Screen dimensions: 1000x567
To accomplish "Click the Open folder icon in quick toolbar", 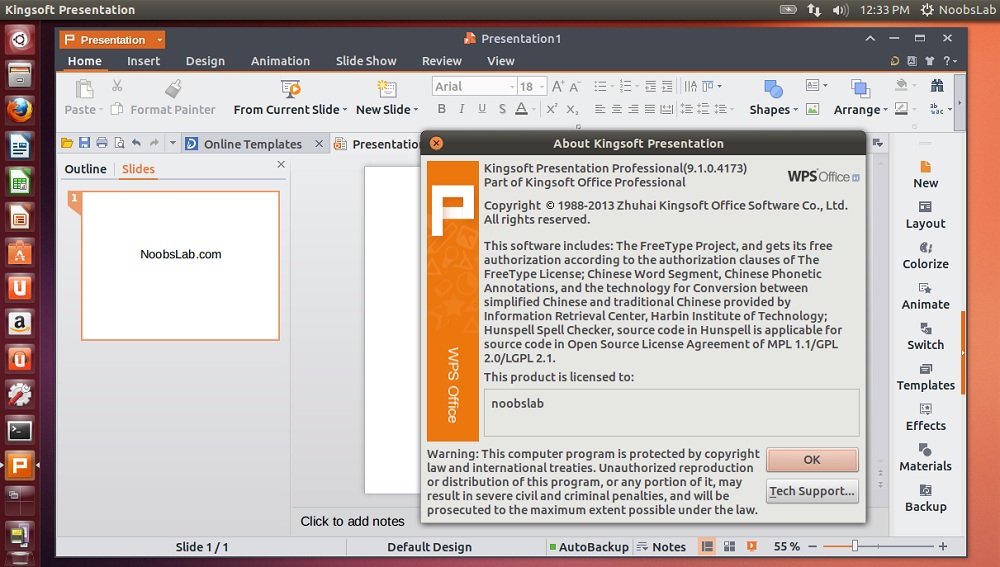I will [x=67, y=144].
